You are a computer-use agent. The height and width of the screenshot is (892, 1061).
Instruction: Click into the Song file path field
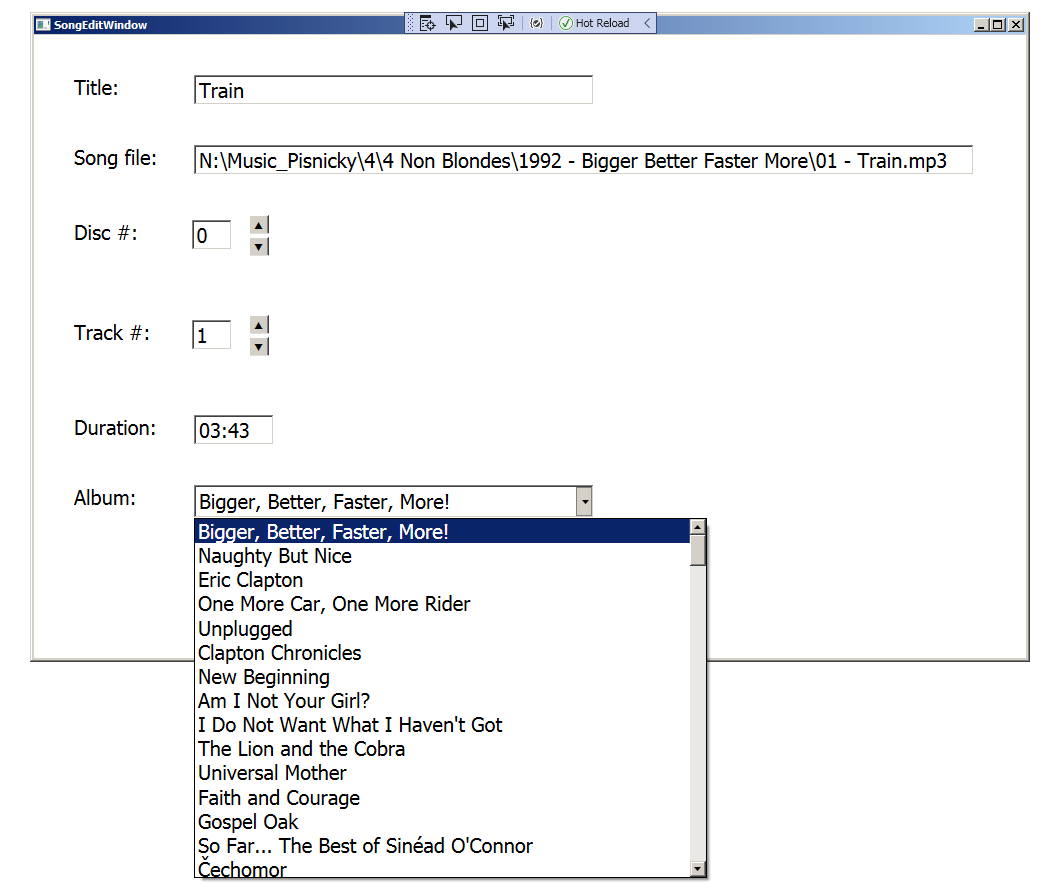click(583, 160)
